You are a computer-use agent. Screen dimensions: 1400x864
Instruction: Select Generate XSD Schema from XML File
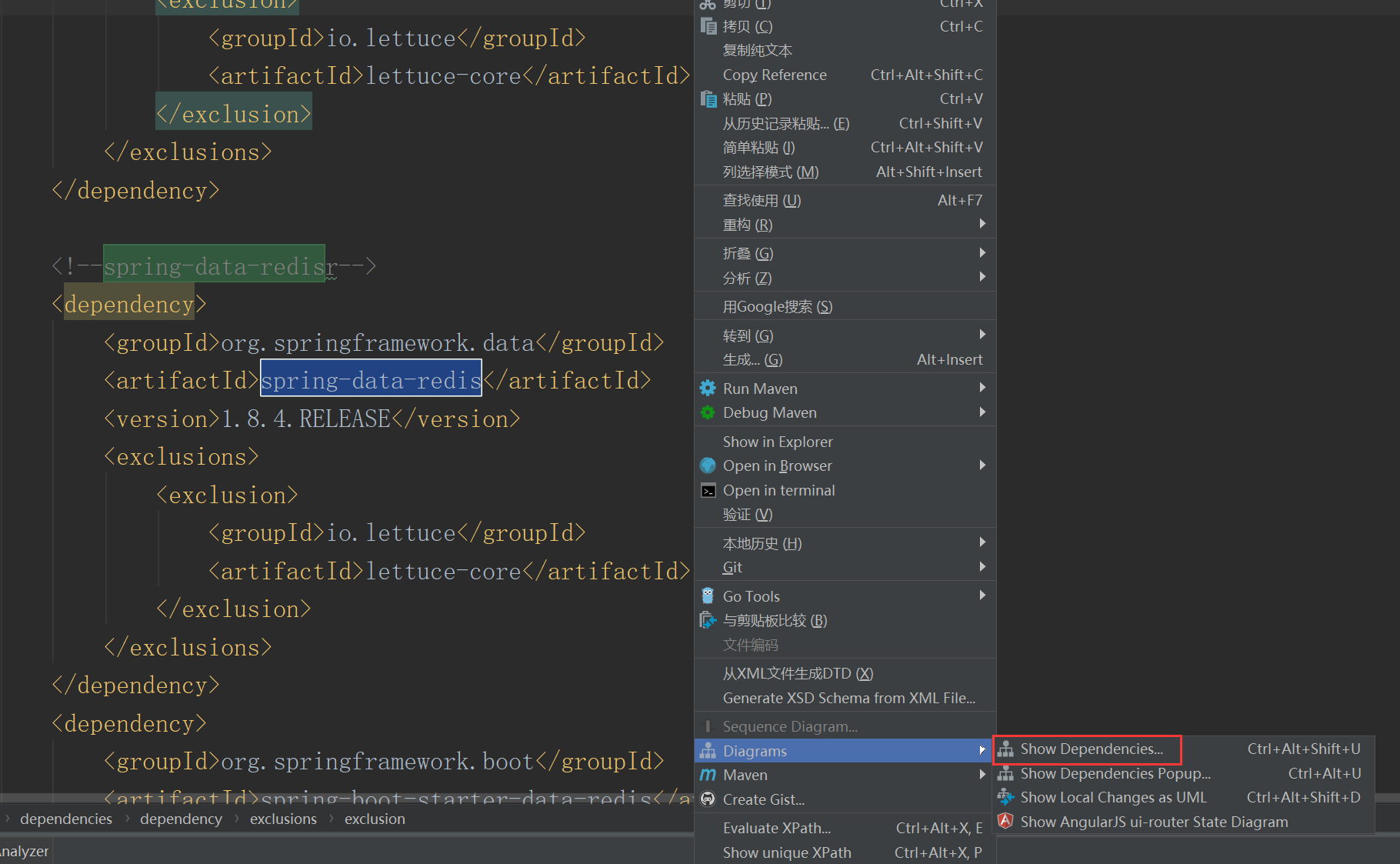845,698
